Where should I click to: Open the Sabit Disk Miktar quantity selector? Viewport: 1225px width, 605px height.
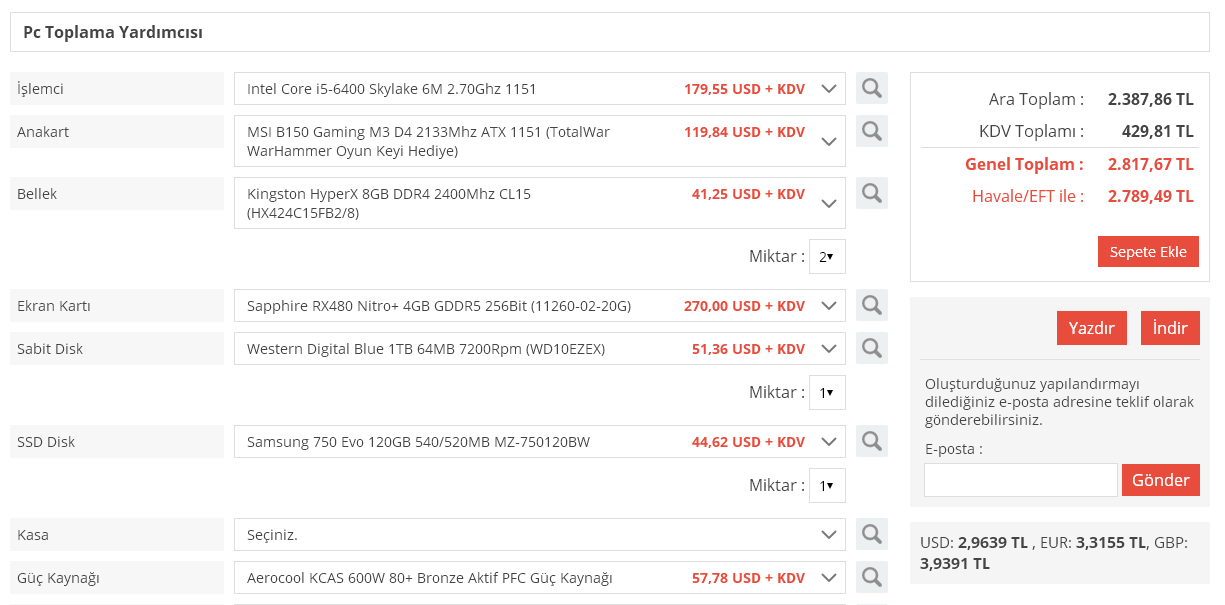[x=827, y=393]
